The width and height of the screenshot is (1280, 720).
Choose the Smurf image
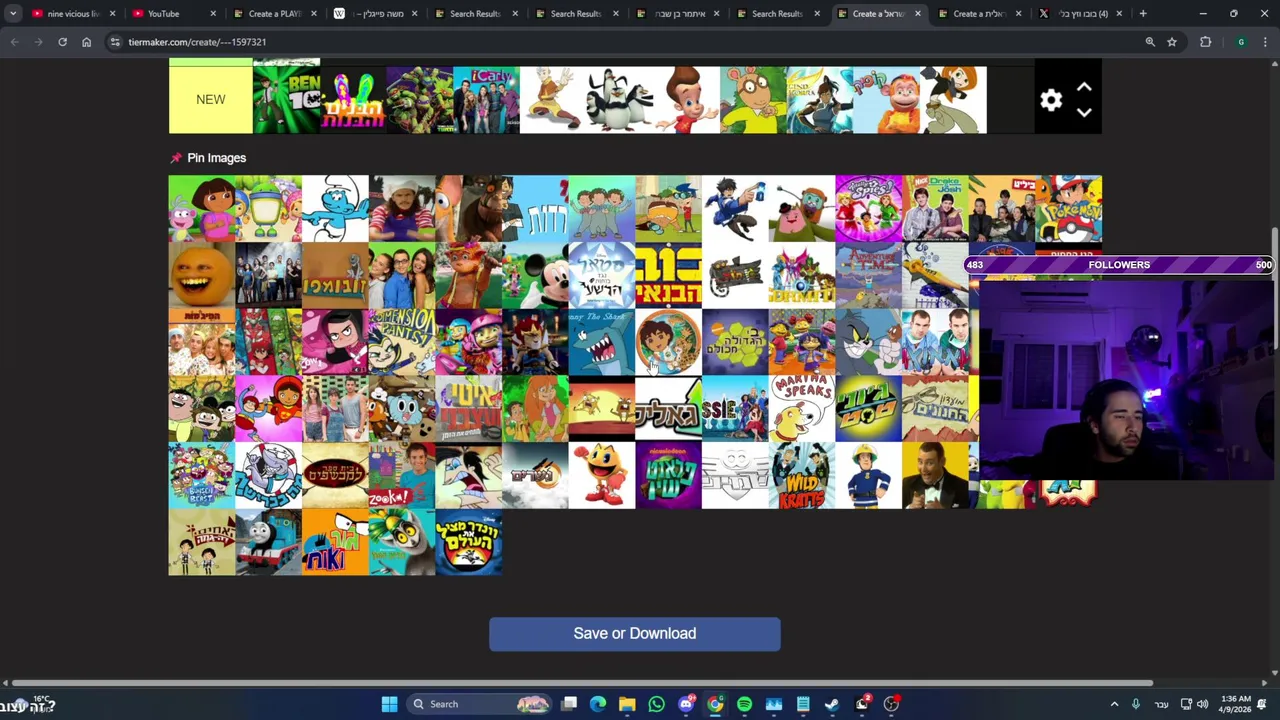coord(335,209)
